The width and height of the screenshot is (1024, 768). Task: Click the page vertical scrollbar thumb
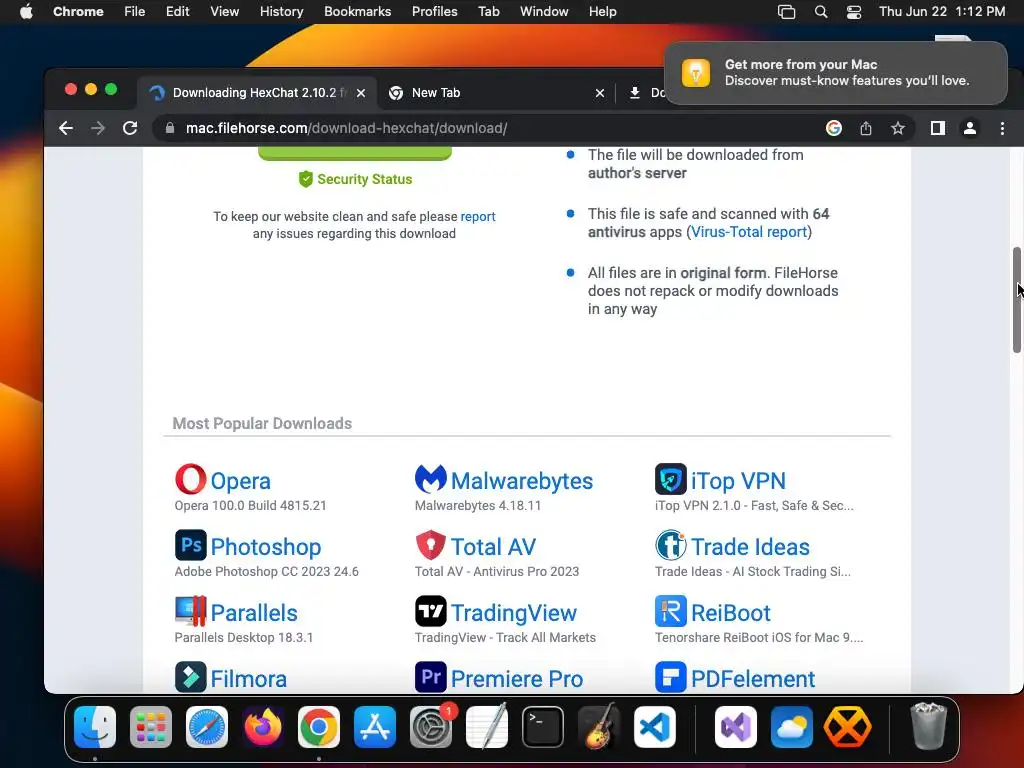point(1017,300)
